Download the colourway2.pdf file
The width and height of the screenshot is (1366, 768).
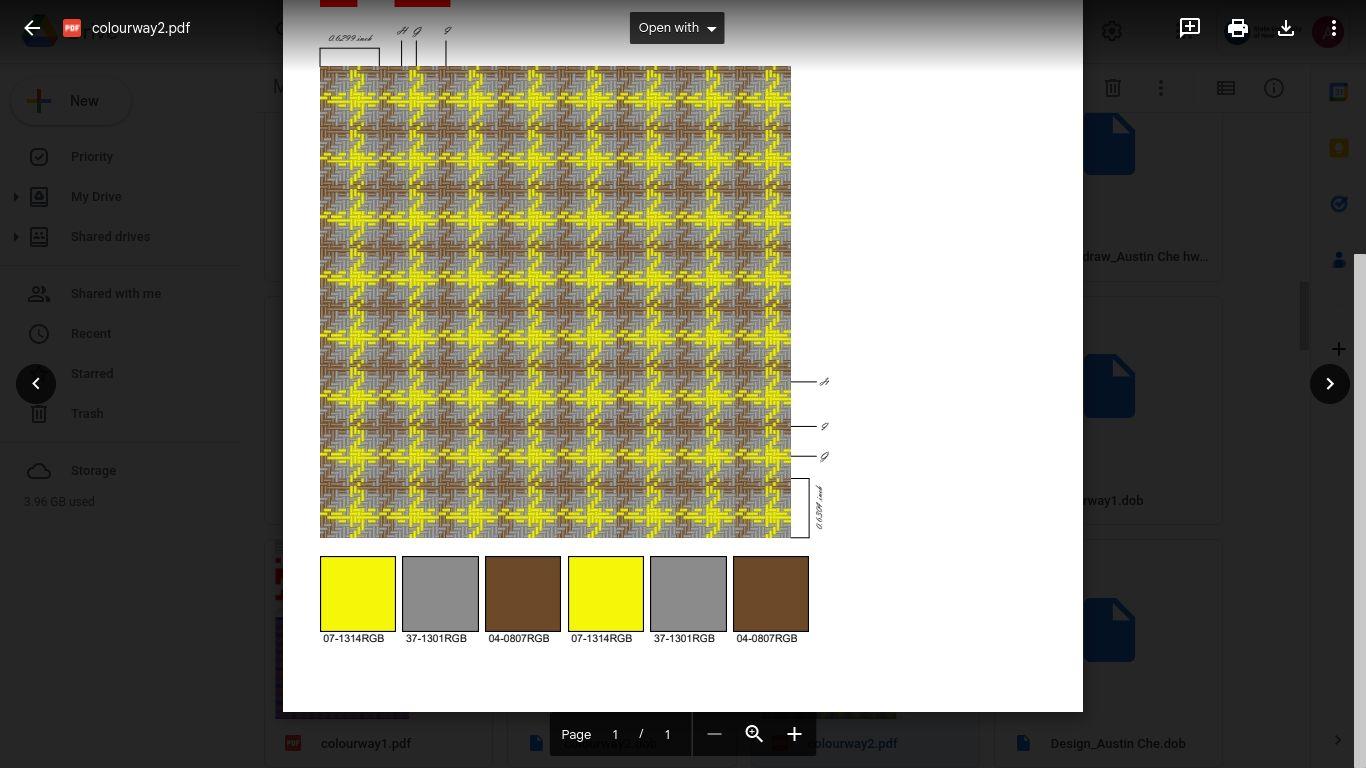click(1286, 28)
